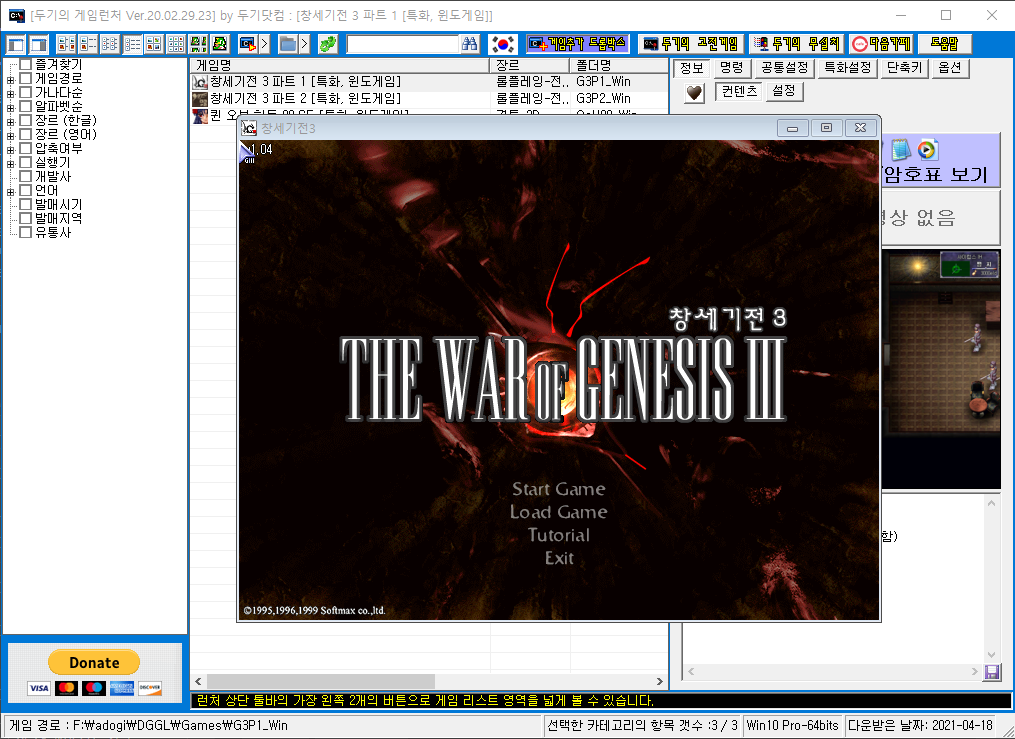
Task: Click the horizontal scrollbar of the game list
Action: click(x=429, y=681)
